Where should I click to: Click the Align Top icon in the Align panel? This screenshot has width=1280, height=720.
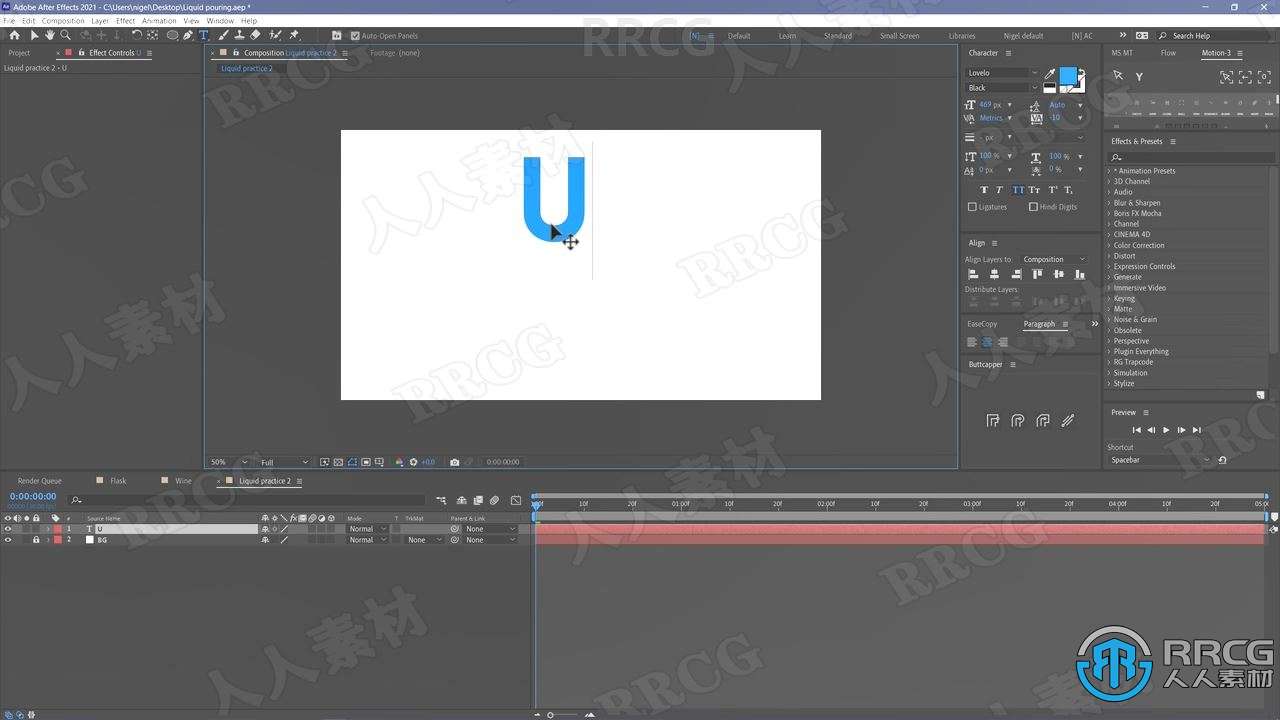pyautogui.click(x=1037, y=274)
